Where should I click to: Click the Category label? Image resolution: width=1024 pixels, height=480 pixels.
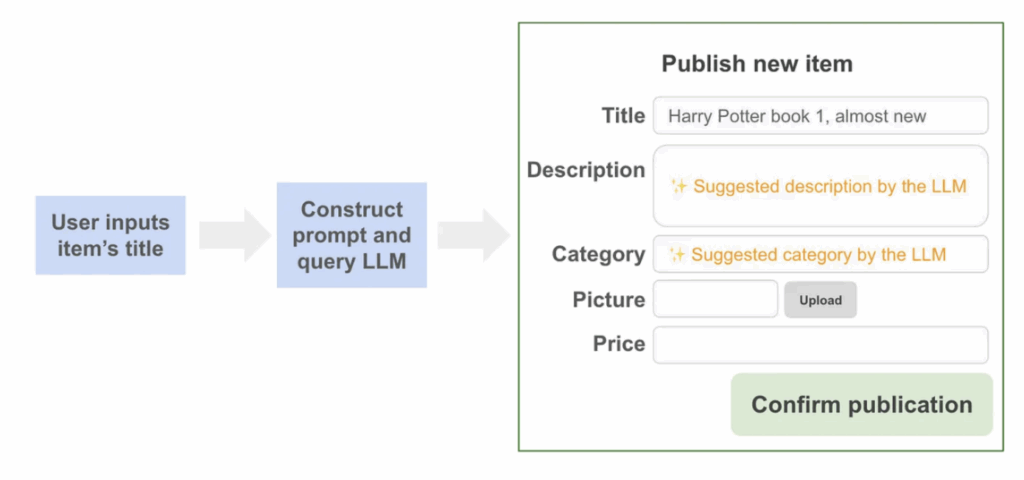[x=598, y=254]
